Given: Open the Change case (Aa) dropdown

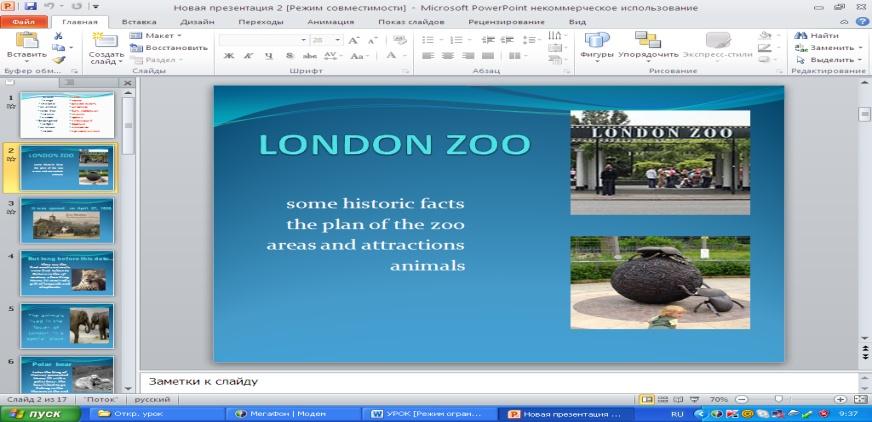Looking at the screenshot, I should pos(358,56).
